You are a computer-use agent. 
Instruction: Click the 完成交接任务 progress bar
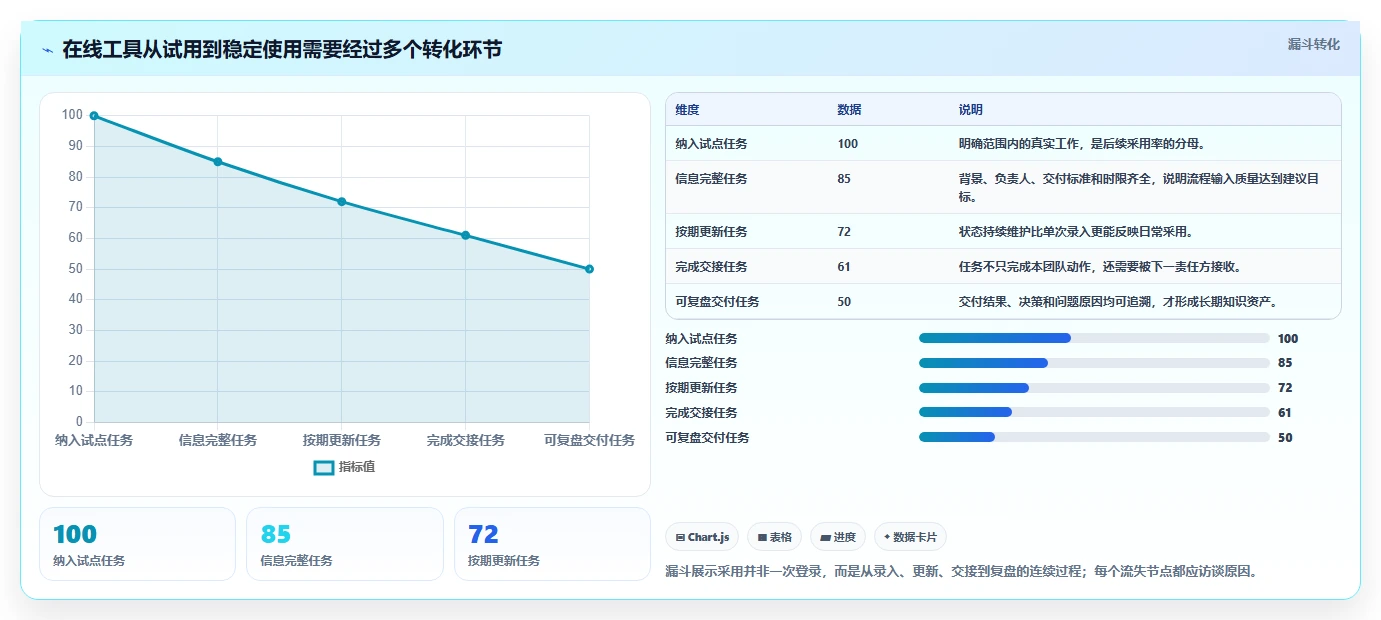coord(1094,412)
